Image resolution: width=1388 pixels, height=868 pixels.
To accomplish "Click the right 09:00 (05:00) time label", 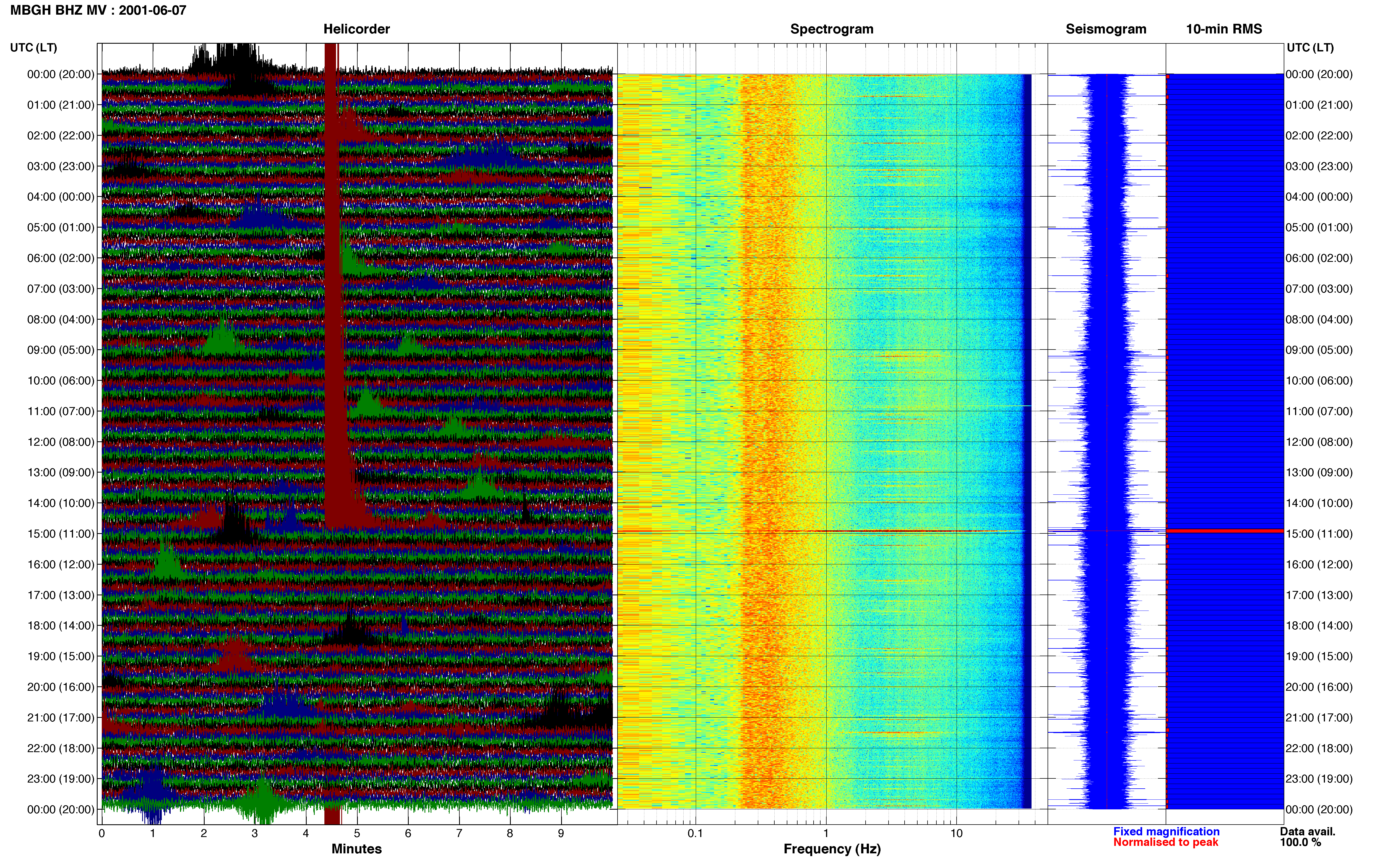I will [1319, 350].
